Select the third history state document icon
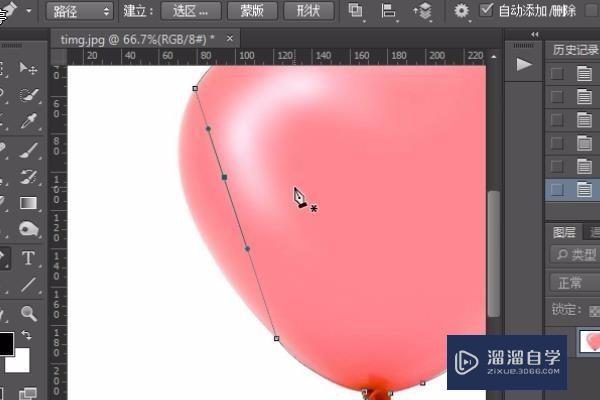Image resolution: width=600 pixels, height=400 pixels. (x=584, y=120)
